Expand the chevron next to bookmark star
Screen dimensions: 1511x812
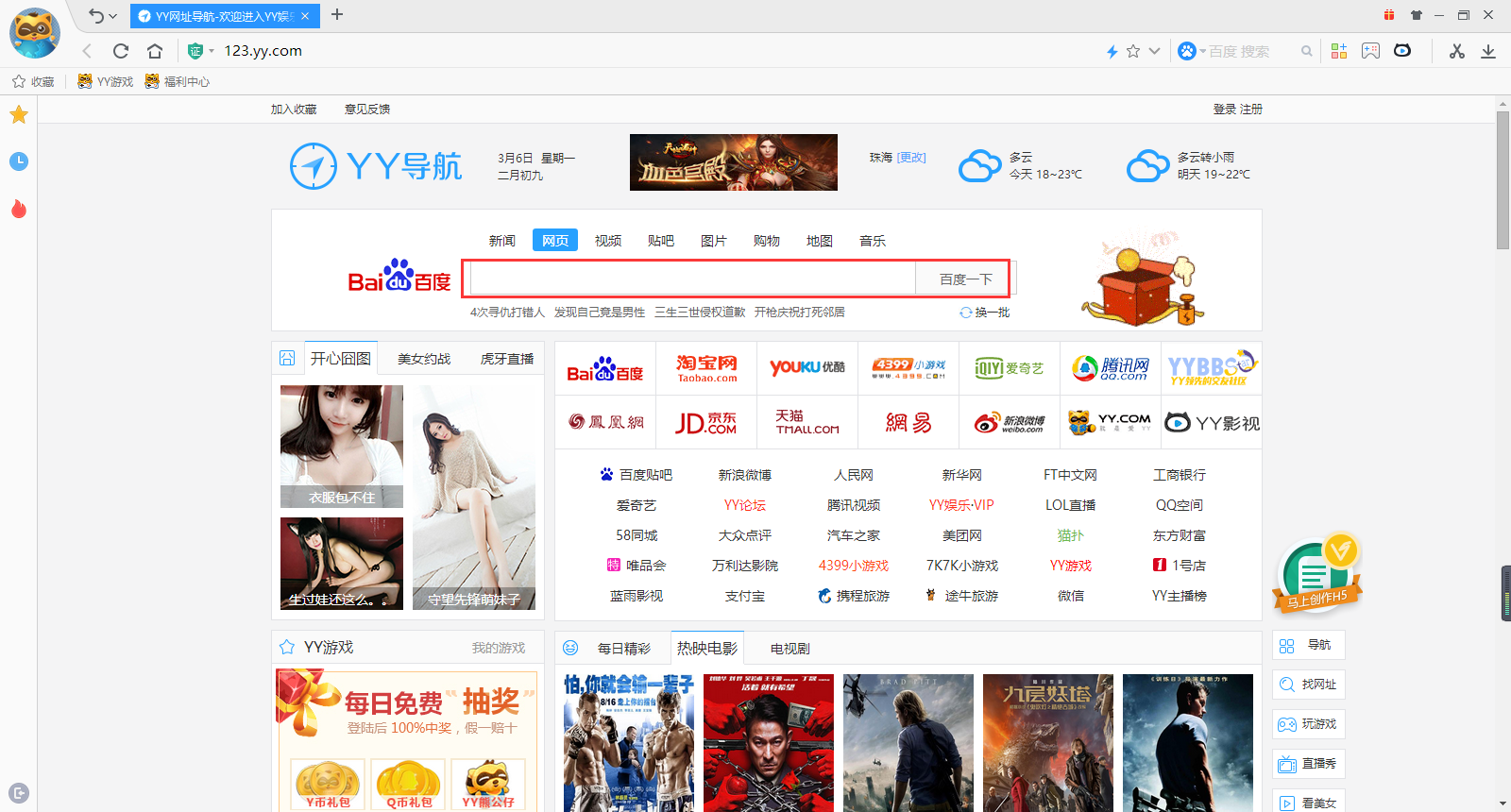1154,51
